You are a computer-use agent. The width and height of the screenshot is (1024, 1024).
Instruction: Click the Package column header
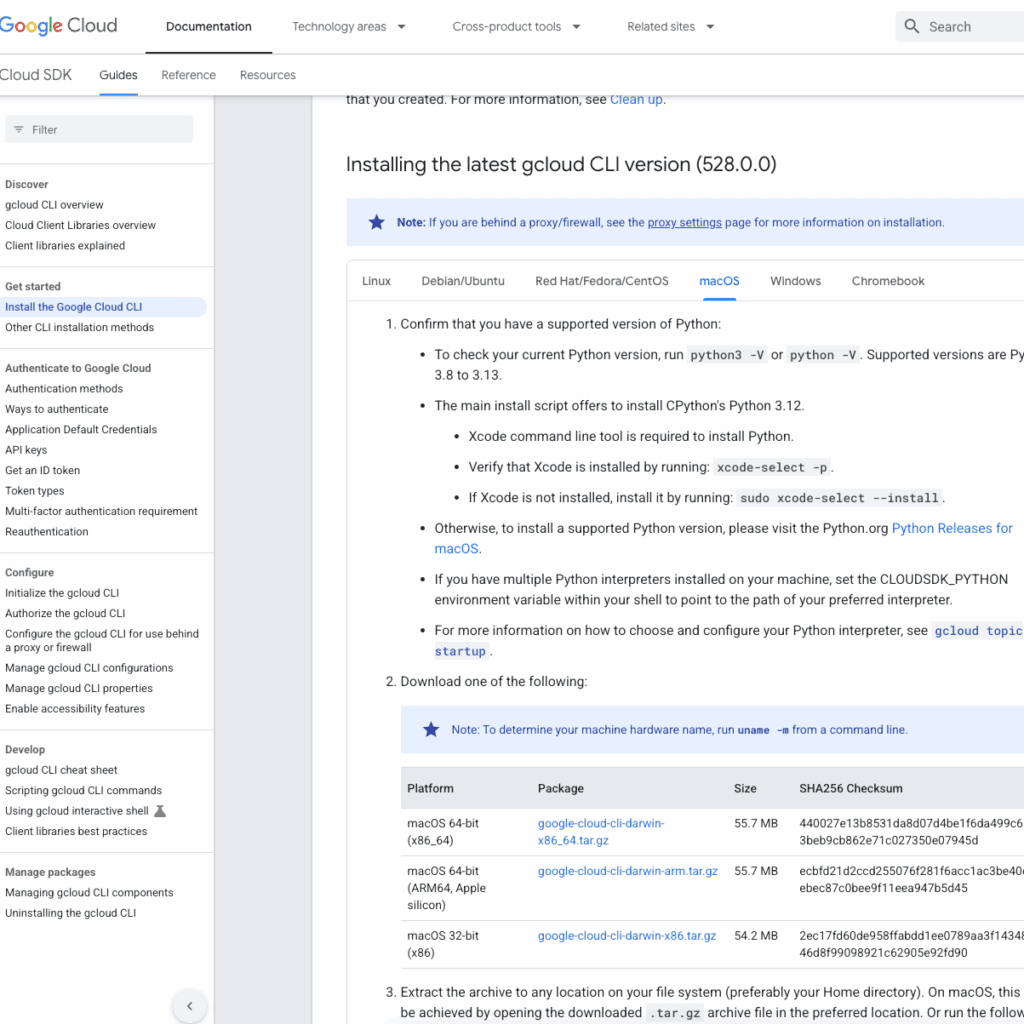point(560,788)
